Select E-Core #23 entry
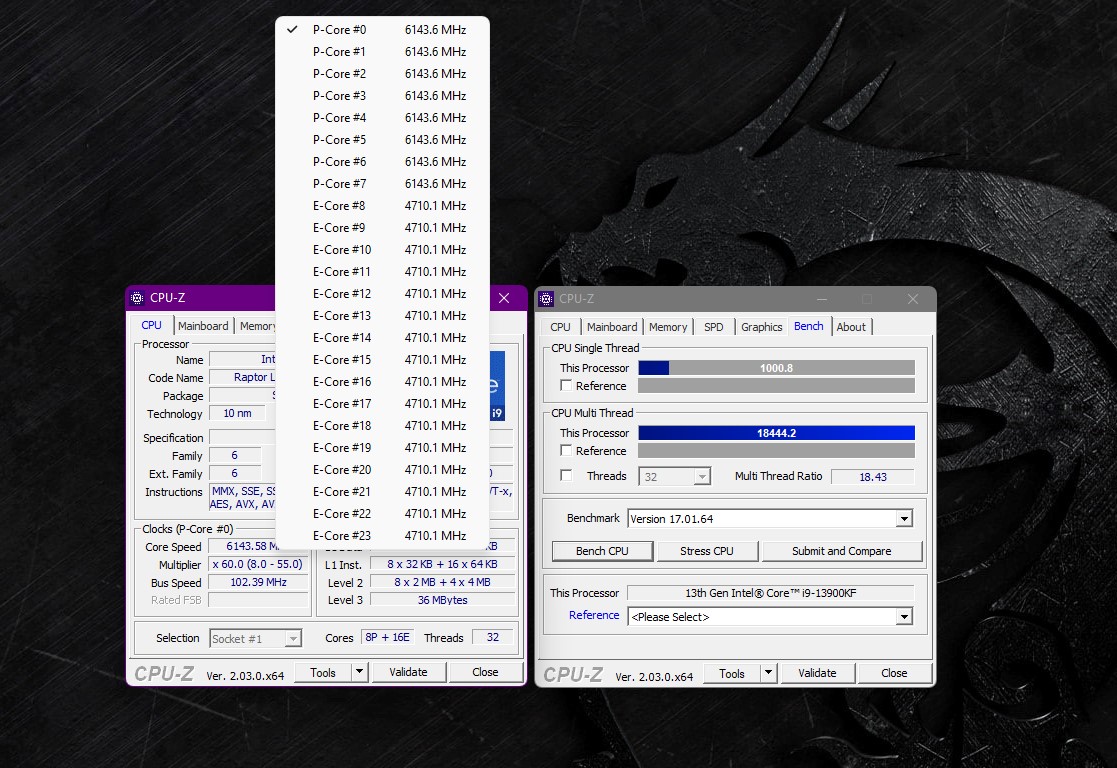This screenshot has height=768, width=1117. [x=383, y=536]
